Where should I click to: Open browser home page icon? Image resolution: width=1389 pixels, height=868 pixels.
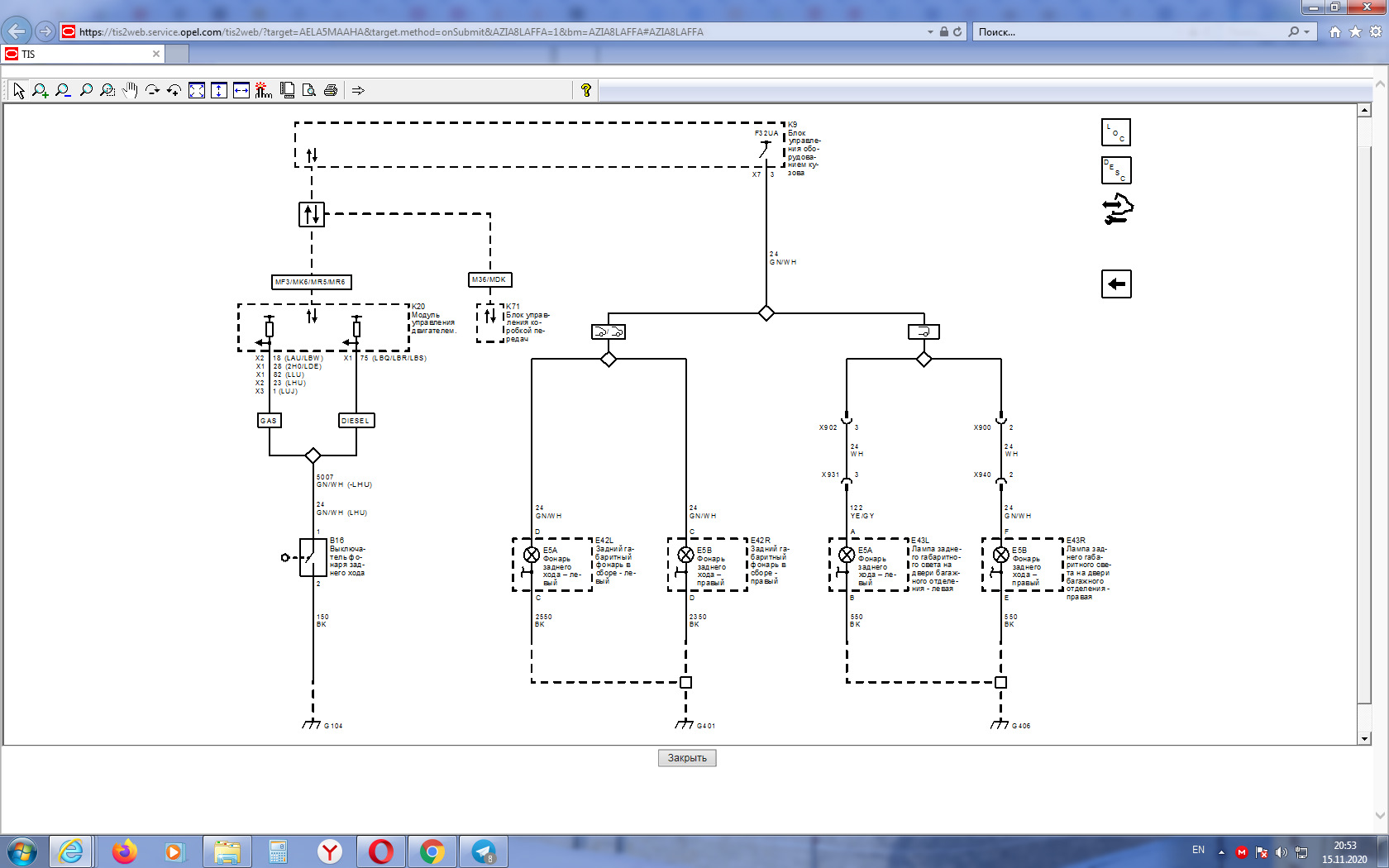[1334, 31]
